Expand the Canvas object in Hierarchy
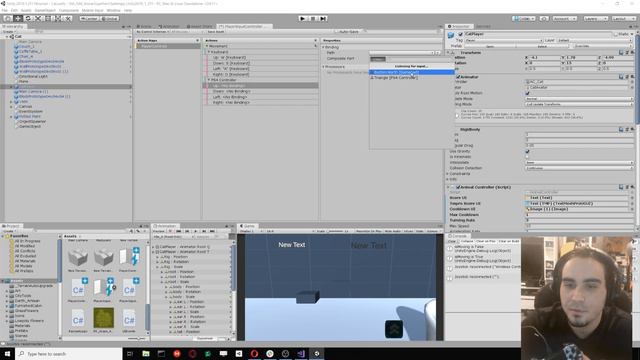640x360 pixels. (11, 107)
